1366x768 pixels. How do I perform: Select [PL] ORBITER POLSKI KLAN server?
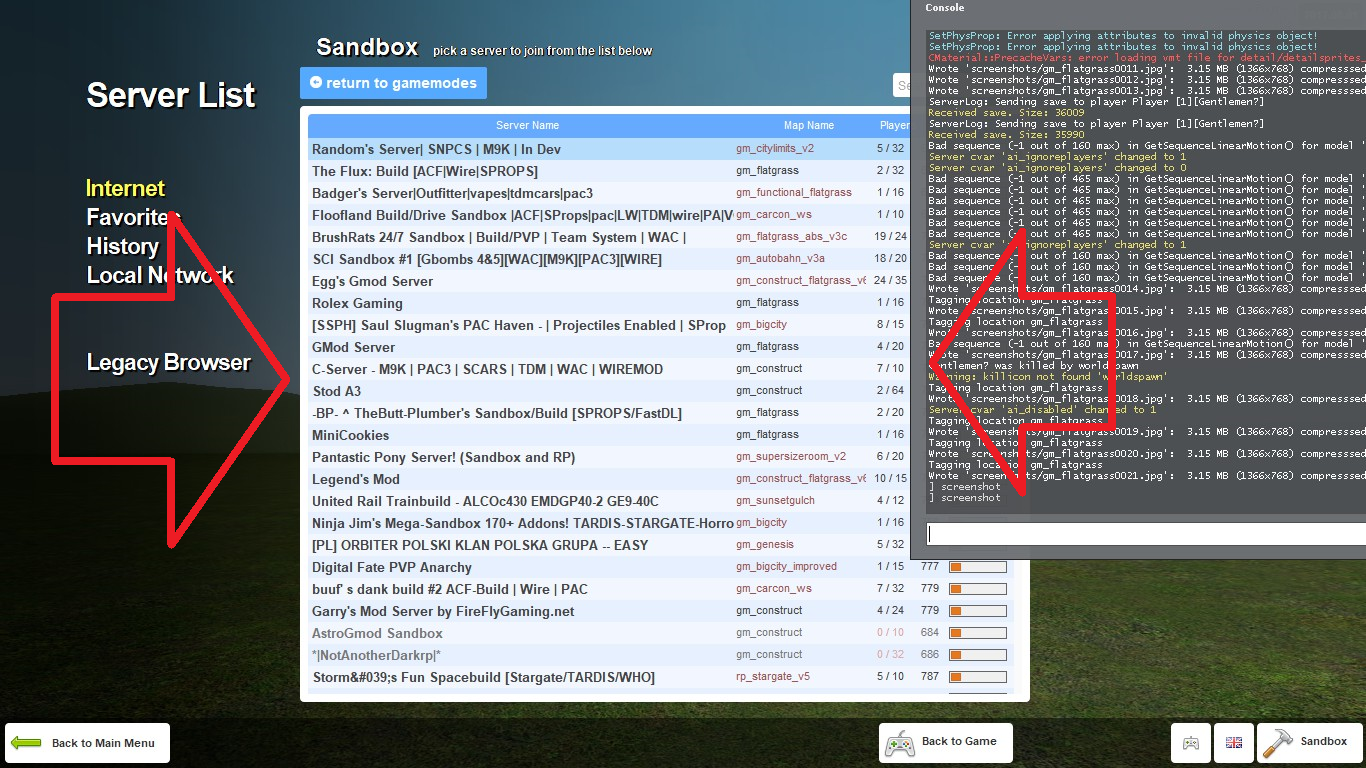click(609, 545)
